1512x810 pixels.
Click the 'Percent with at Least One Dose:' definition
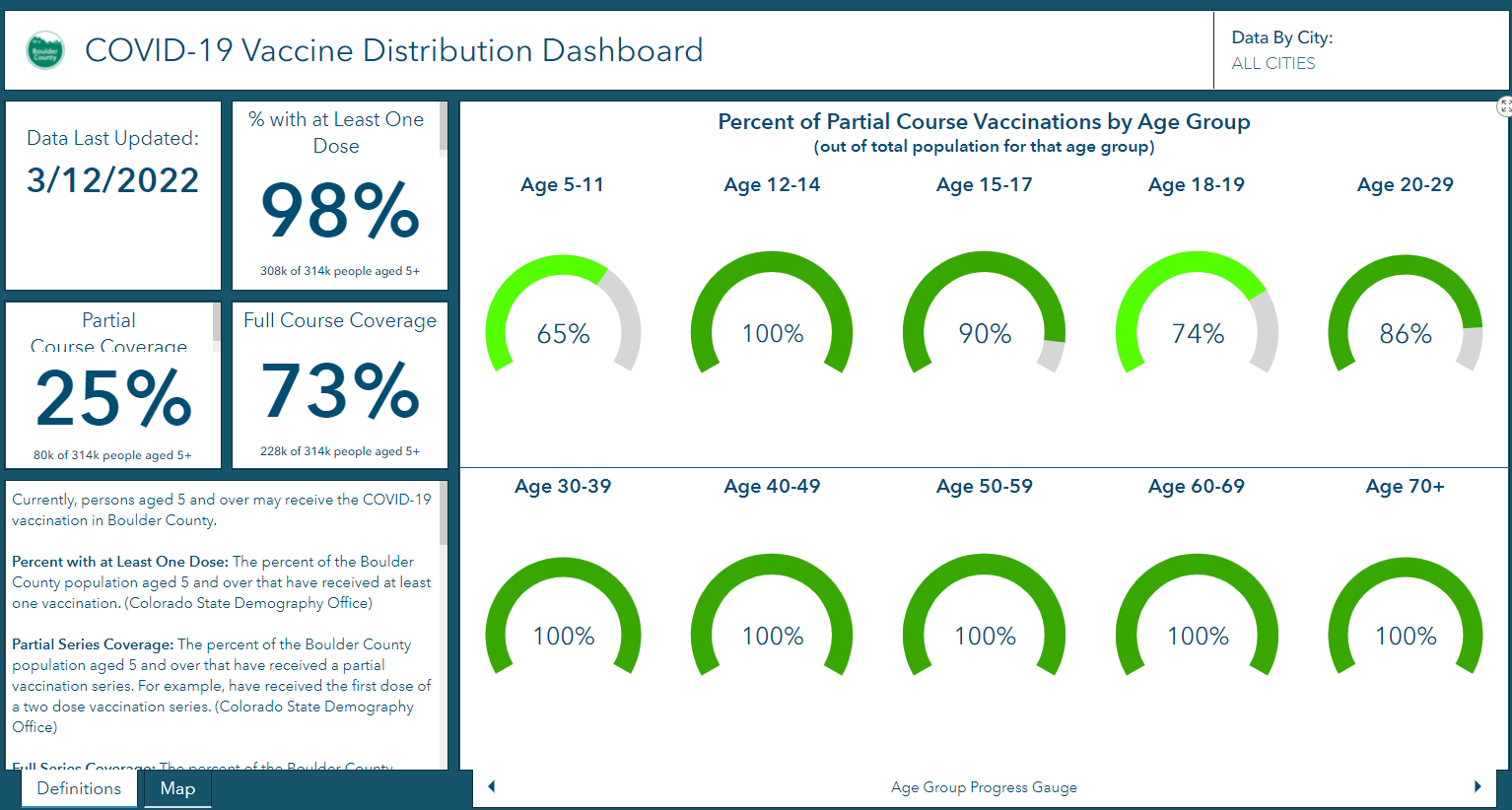[x=120, y=562]
